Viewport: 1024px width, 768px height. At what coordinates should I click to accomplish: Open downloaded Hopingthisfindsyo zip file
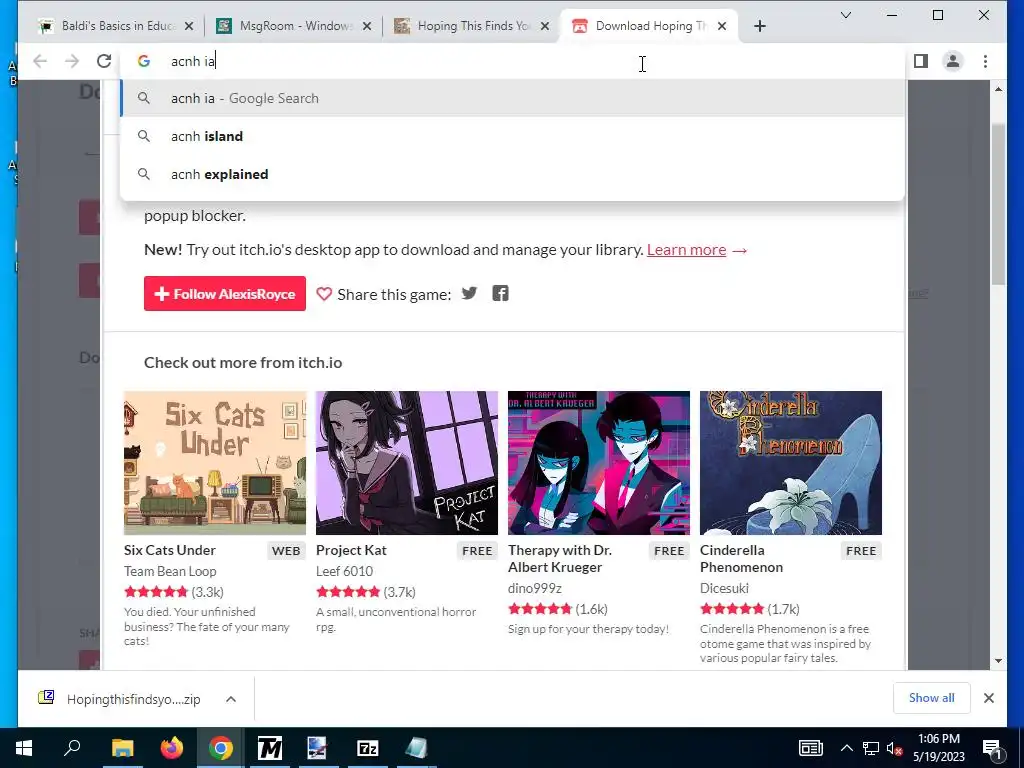point(133,699)
